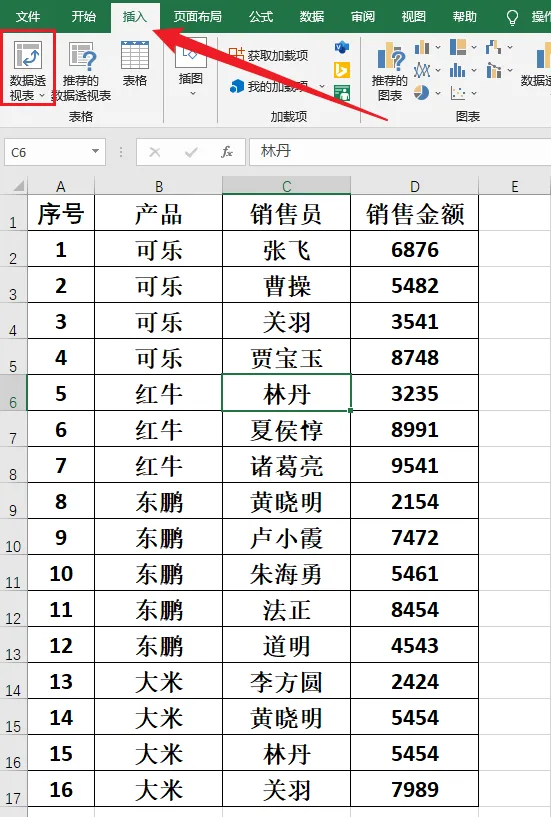Viewport: 551px width, 817px height.
Task: Click the People Graph add-in icon
Action: click(342, 94)
